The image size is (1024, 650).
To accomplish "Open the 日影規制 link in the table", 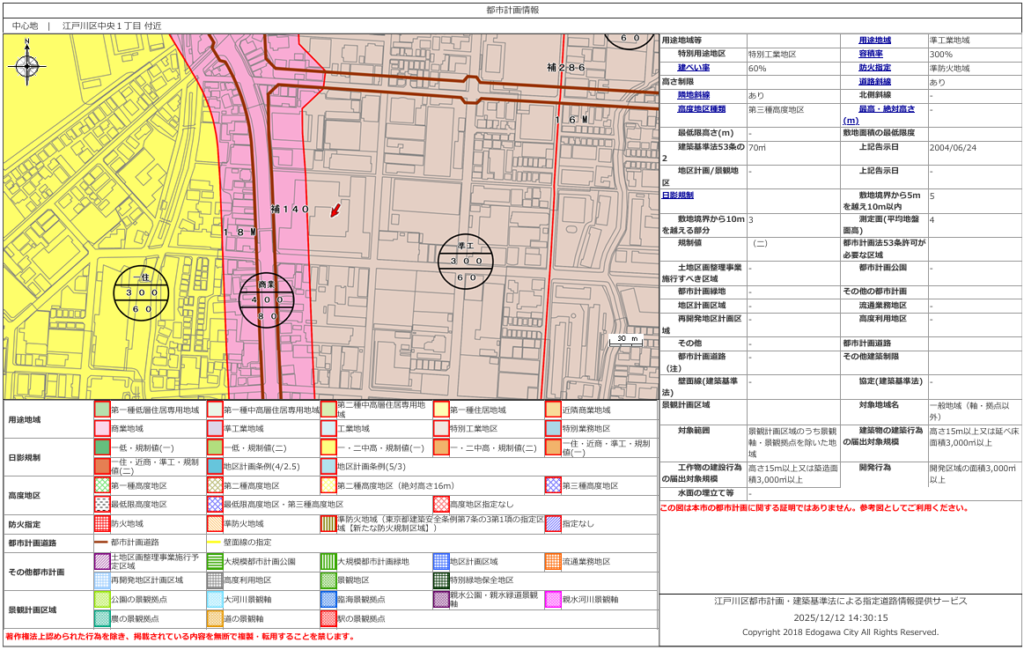I will [678, 196].
